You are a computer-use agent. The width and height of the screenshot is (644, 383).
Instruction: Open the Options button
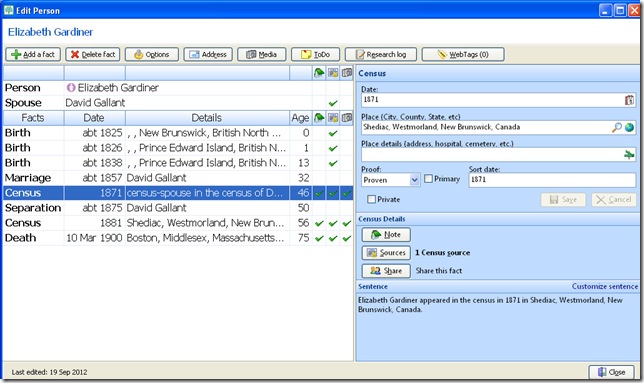point(152,54)
